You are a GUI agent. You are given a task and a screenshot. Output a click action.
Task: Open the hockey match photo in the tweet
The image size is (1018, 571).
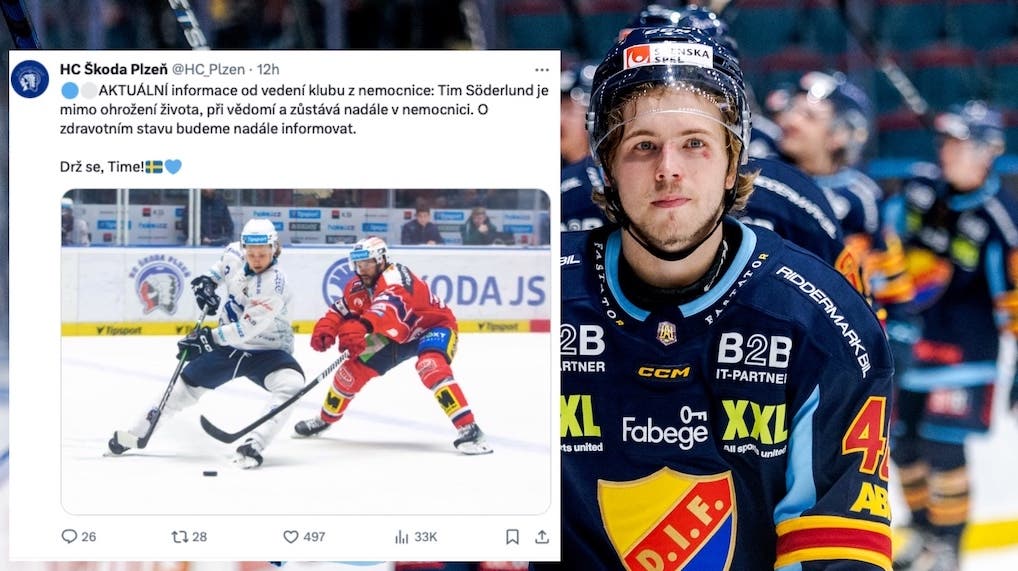pyautogui.click(x=306, y=351)
